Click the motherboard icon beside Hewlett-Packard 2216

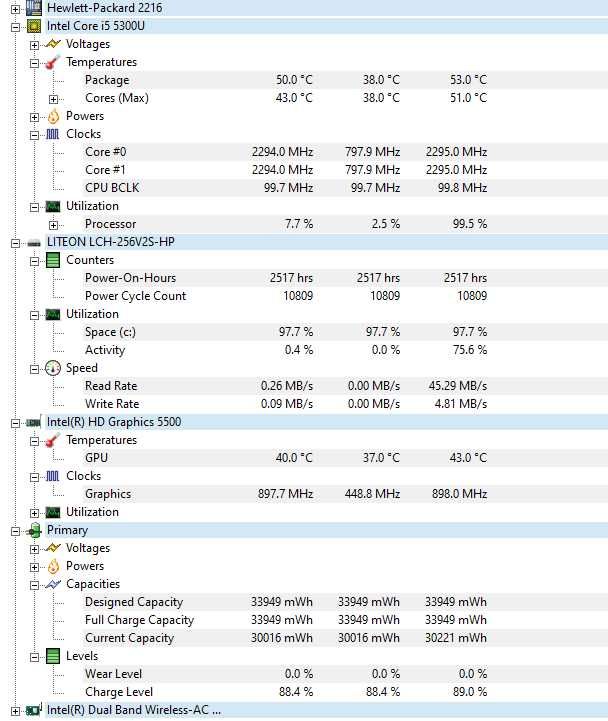point(34,7)
